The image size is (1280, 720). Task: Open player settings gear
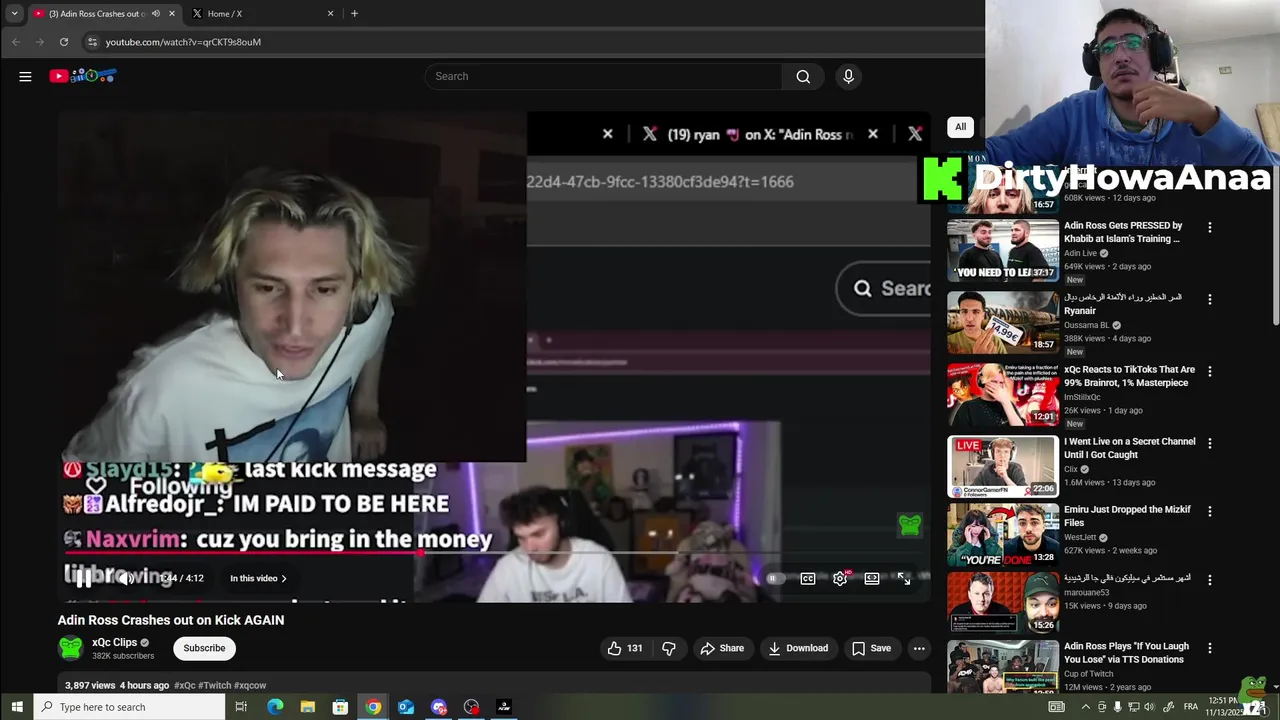coord(840,578)
